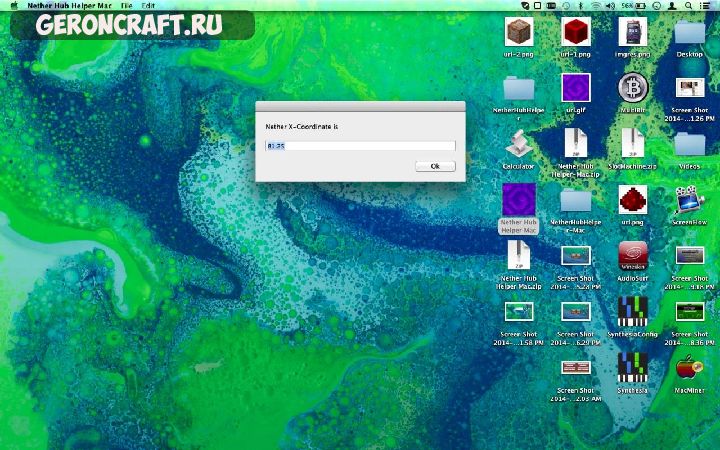Select the NetherHubHelper folder above Calculator
Screen dimensions: 720x450
coord(519,89)
